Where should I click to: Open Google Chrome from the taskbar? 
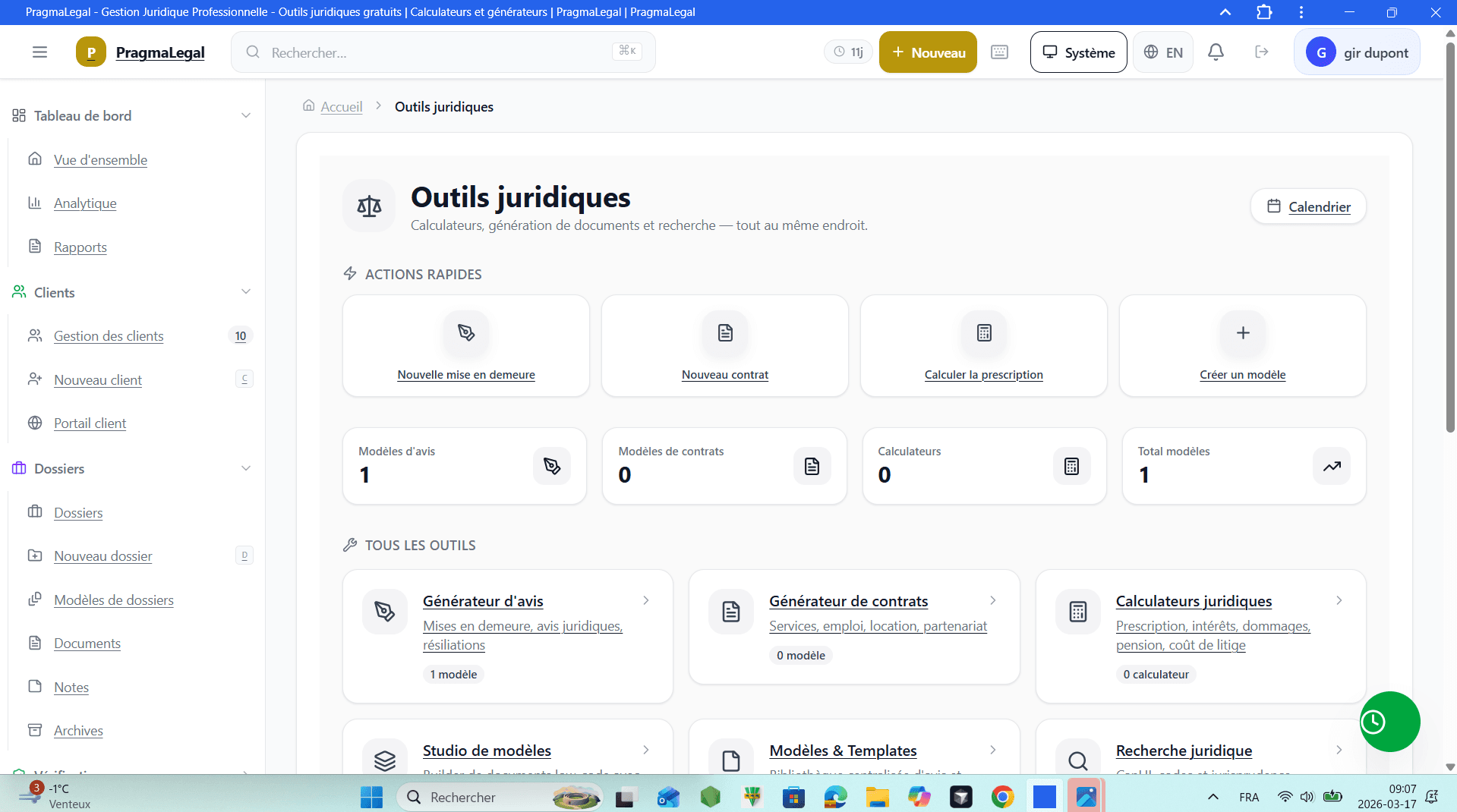(x=1002, y=797)
